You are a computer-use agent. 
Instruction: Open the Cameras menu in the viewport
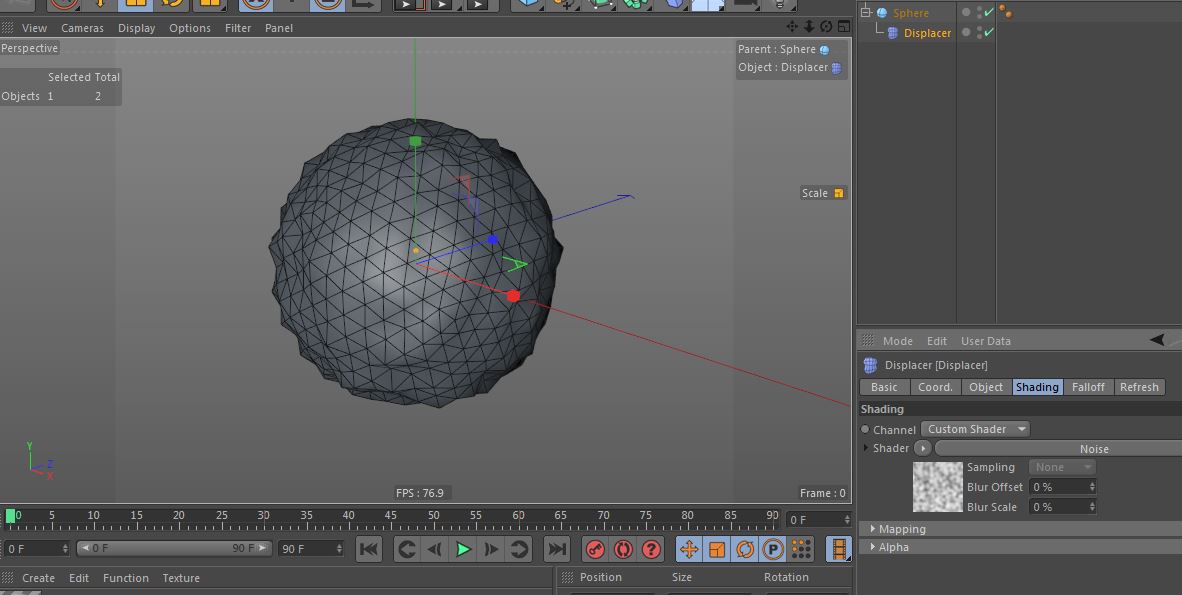point(82,28)
